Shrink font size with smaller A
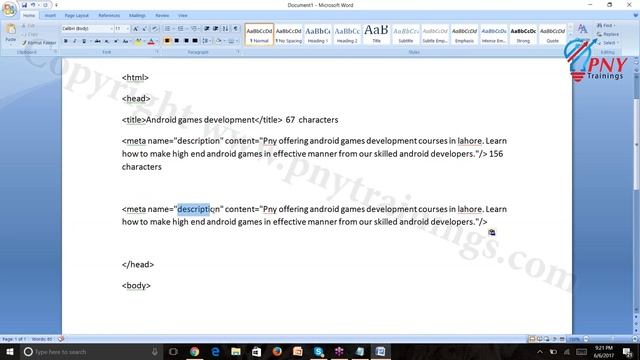This screenshot has width=640, height=360. [x=144, y=29]
